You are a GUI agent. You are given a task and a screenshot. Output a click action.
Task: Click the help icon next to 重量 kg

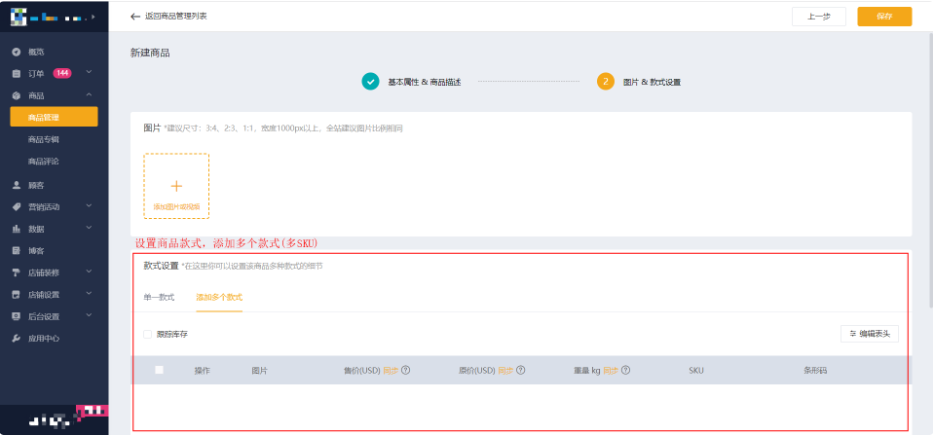click(x=625, y=370)
